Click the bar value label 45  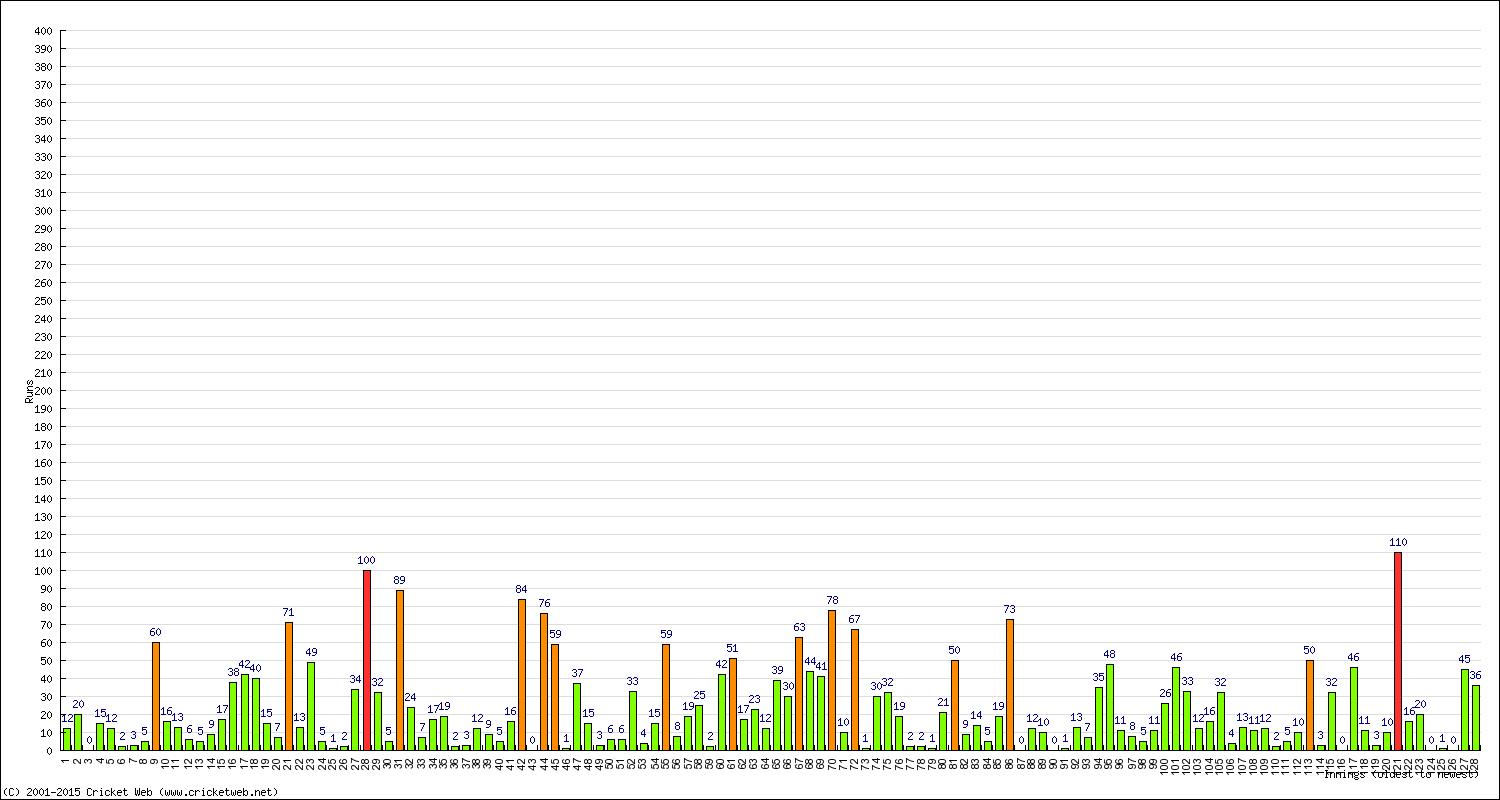pos(1464,659)
